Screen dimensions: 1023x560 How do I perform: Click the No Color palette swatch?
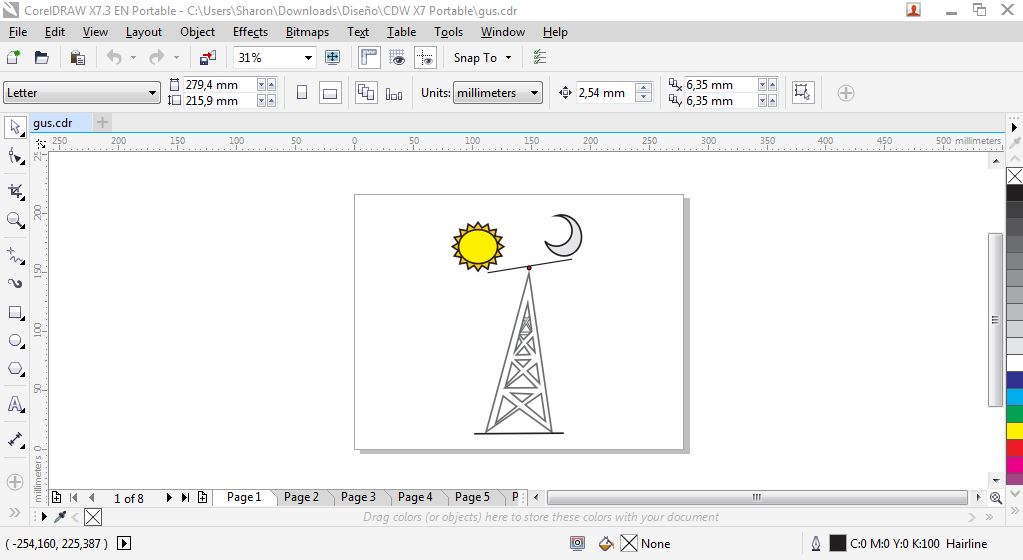click(x=1015, y=176)
